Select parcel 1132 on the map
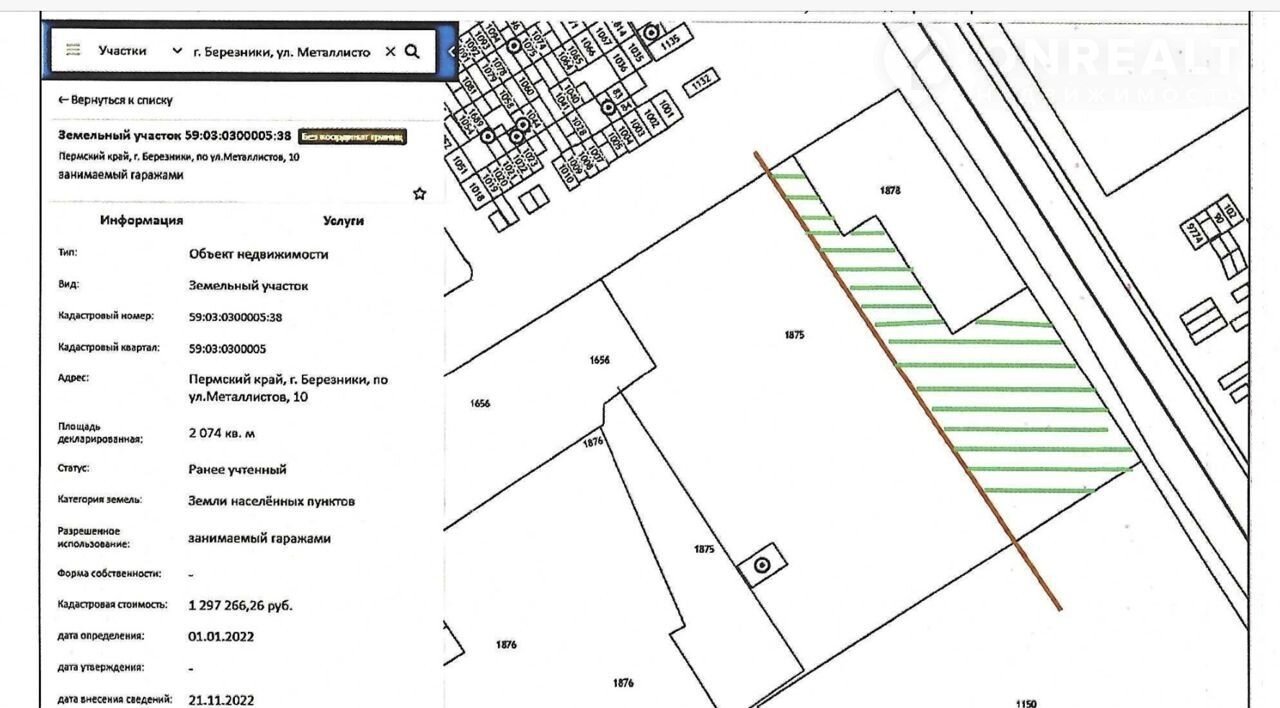Screen dimensions: 1280x708 click(x=705, y=77)
